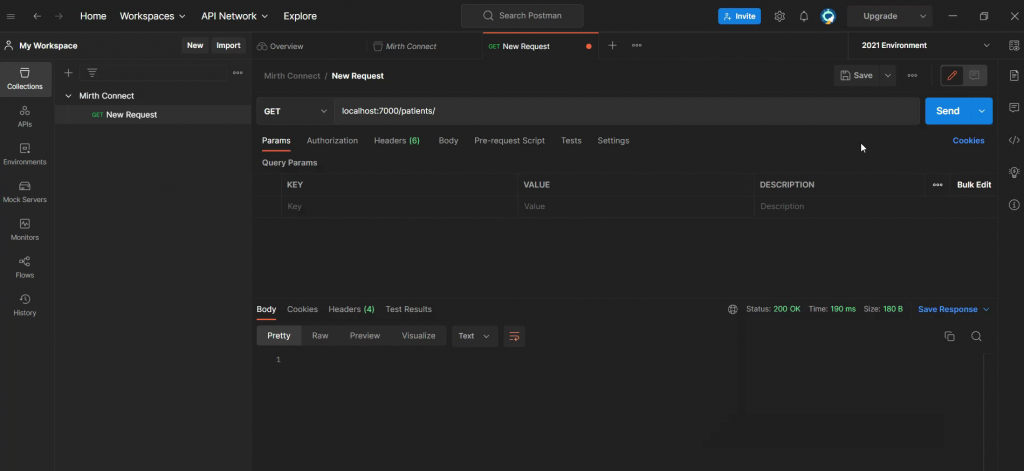Open Environments in the sidebar
This screenshot has height=471, width=1024.
click(25, 155)
